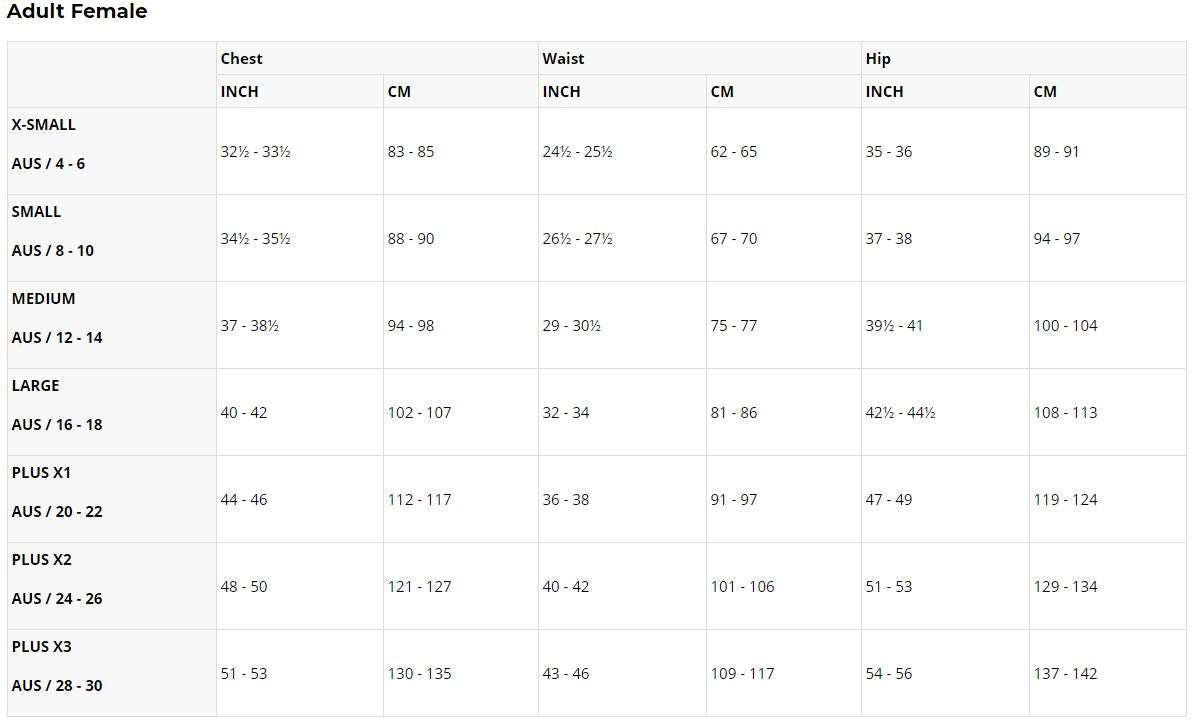Click hip CM value 137 - 142
This screenshot has width=1195, height=726.
pos(1065,674)
